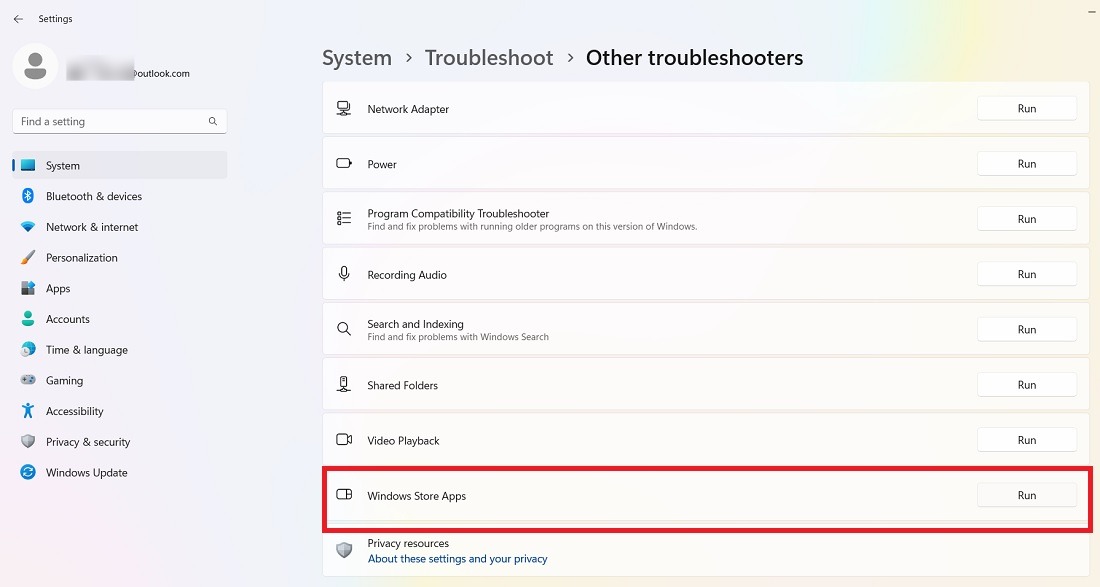Click the Find a setting search box
The image size is (1100, 587).
point(119,120)
